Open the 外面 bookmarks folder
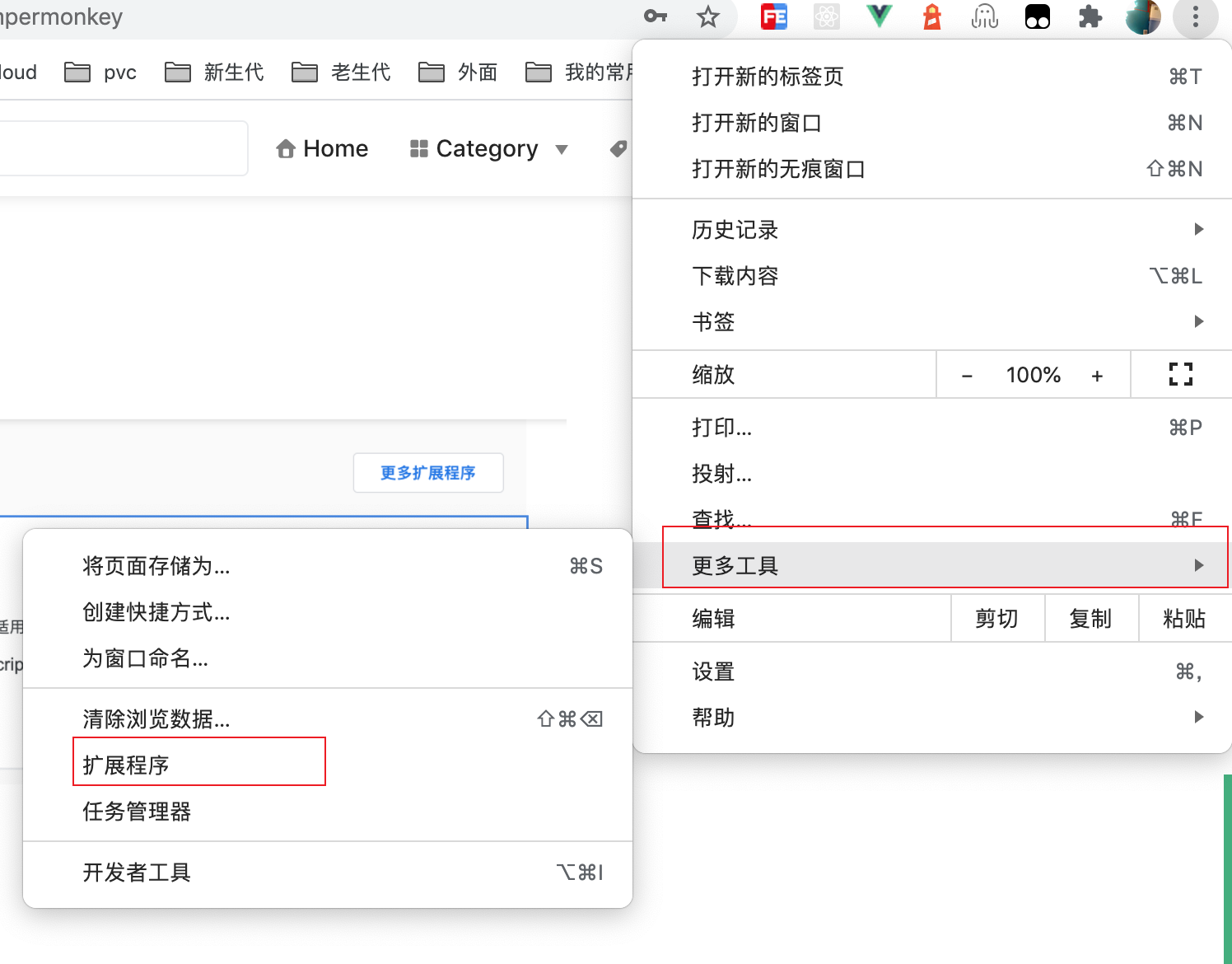Screen dimensions: 1232x964 coord(458,73)
